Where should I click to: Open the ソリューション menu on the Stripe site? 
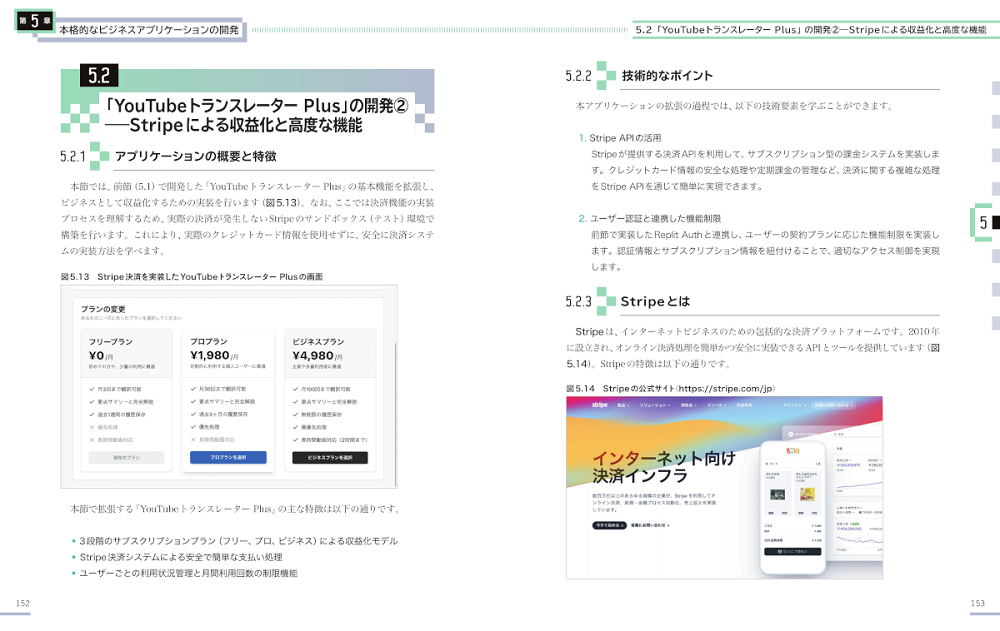(x=655, y=405)
